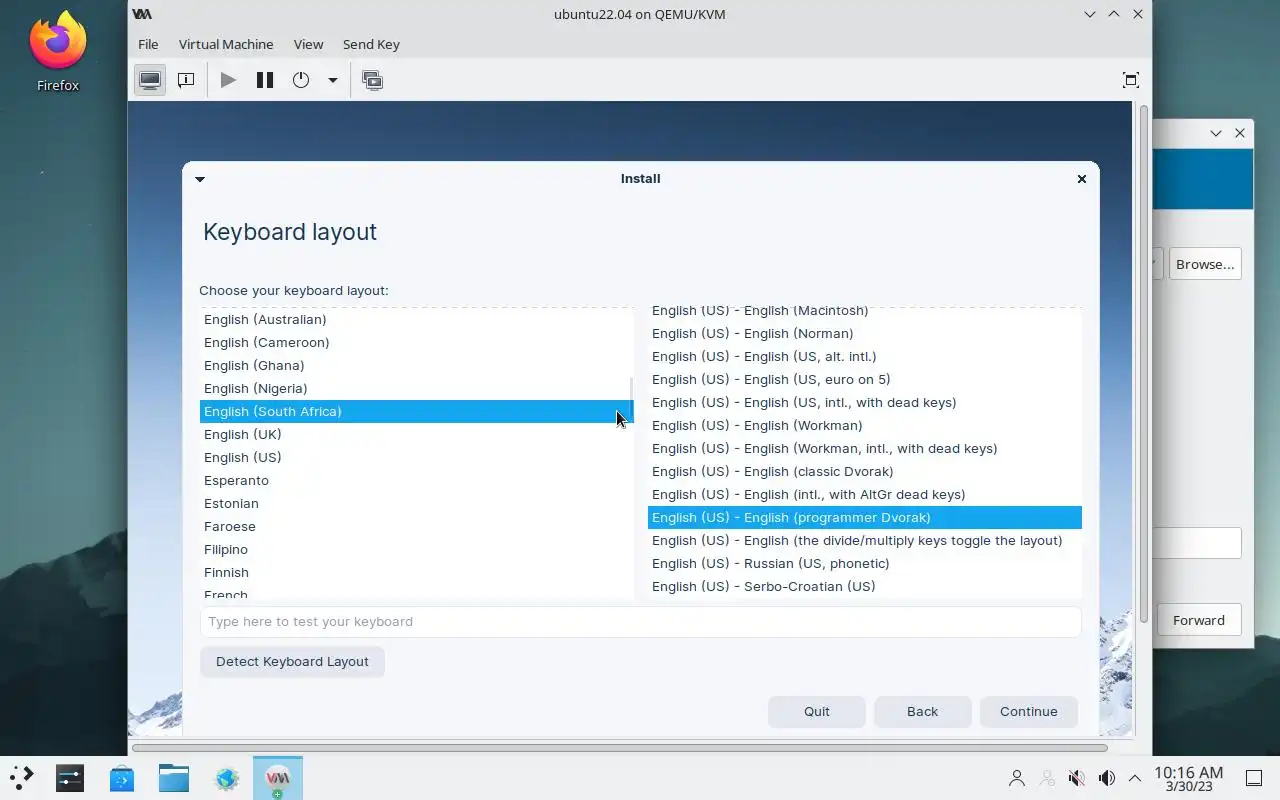The image size is (1280, 800).
Task: Open the volume control tray icon
Action: [1107, 778]
